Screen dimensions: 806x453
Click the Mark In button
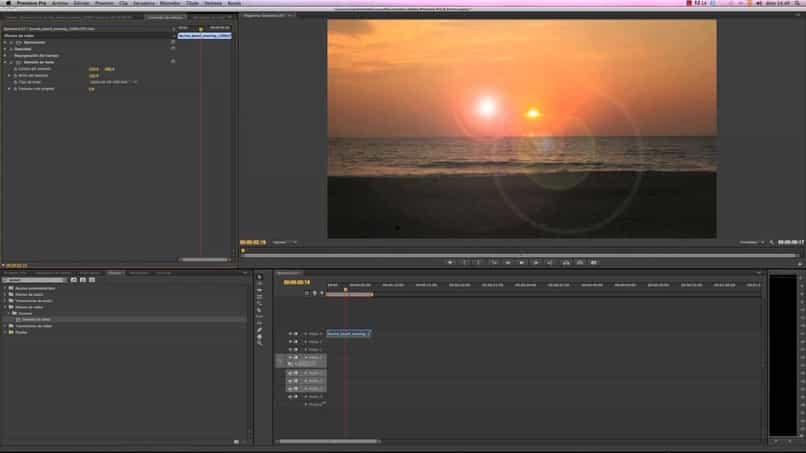(465, 263)
